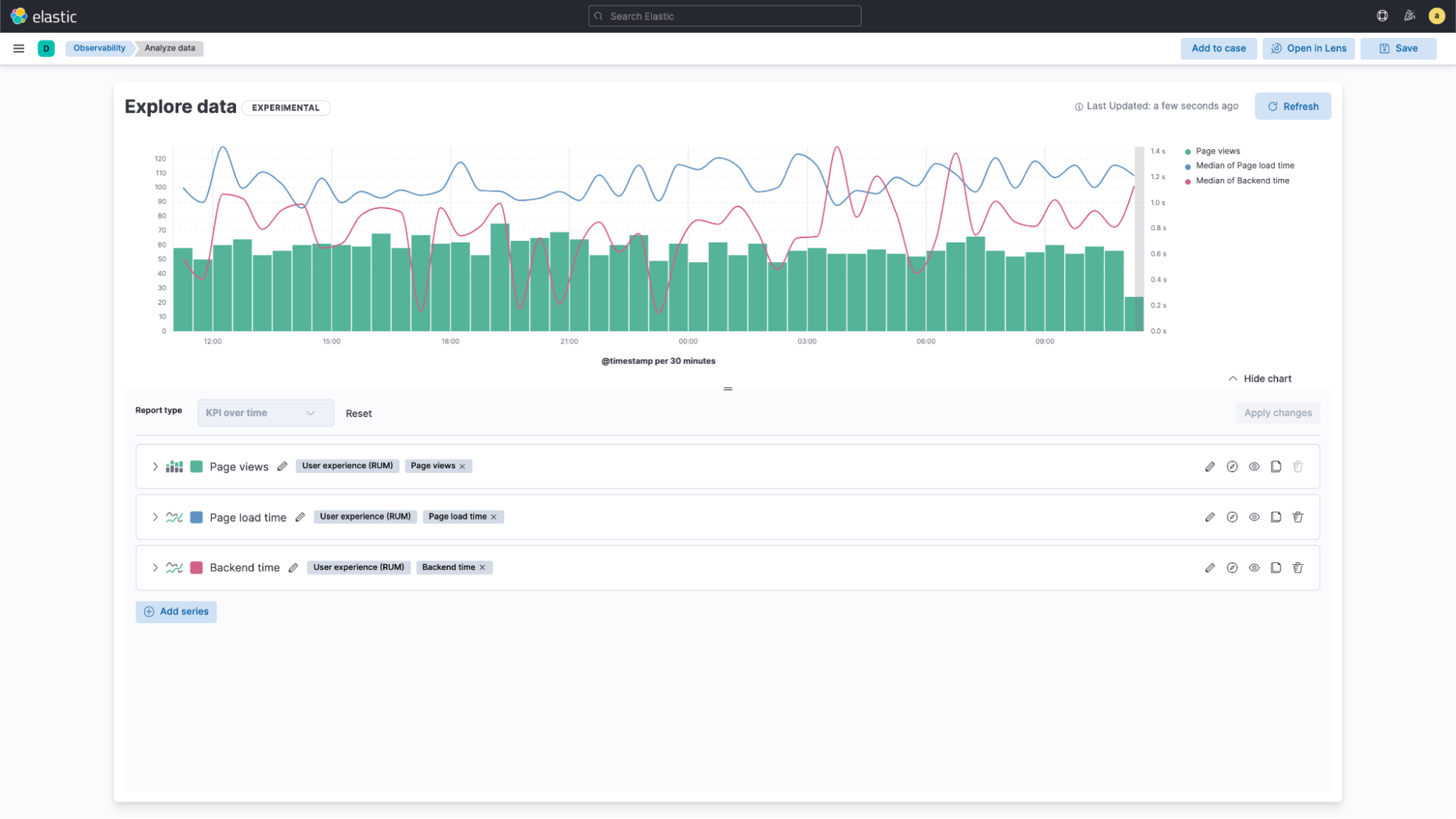Hide the Backend time series with eye icon
This screenshot has width=1456, height=819.
click(x=1254, y=568)
